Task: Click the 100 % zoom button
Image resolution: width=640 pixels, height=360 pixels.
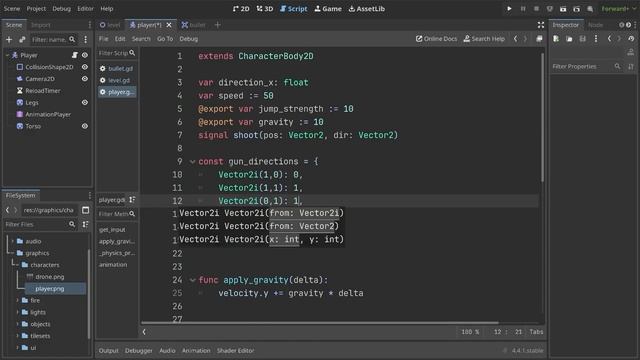Action: 470,332
